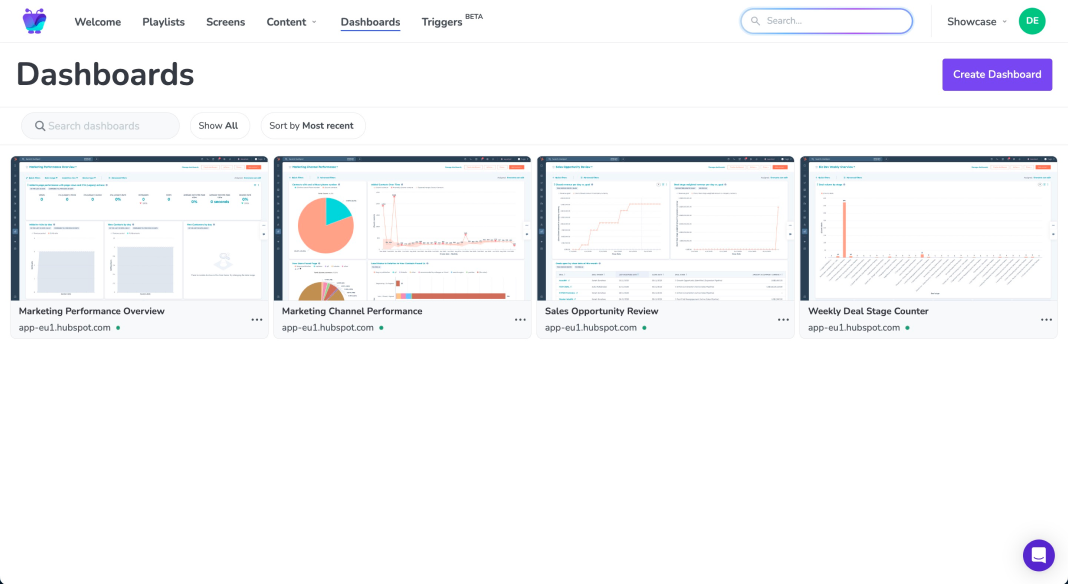Click magnifier icon in dashboards search field

click(41, 125)
